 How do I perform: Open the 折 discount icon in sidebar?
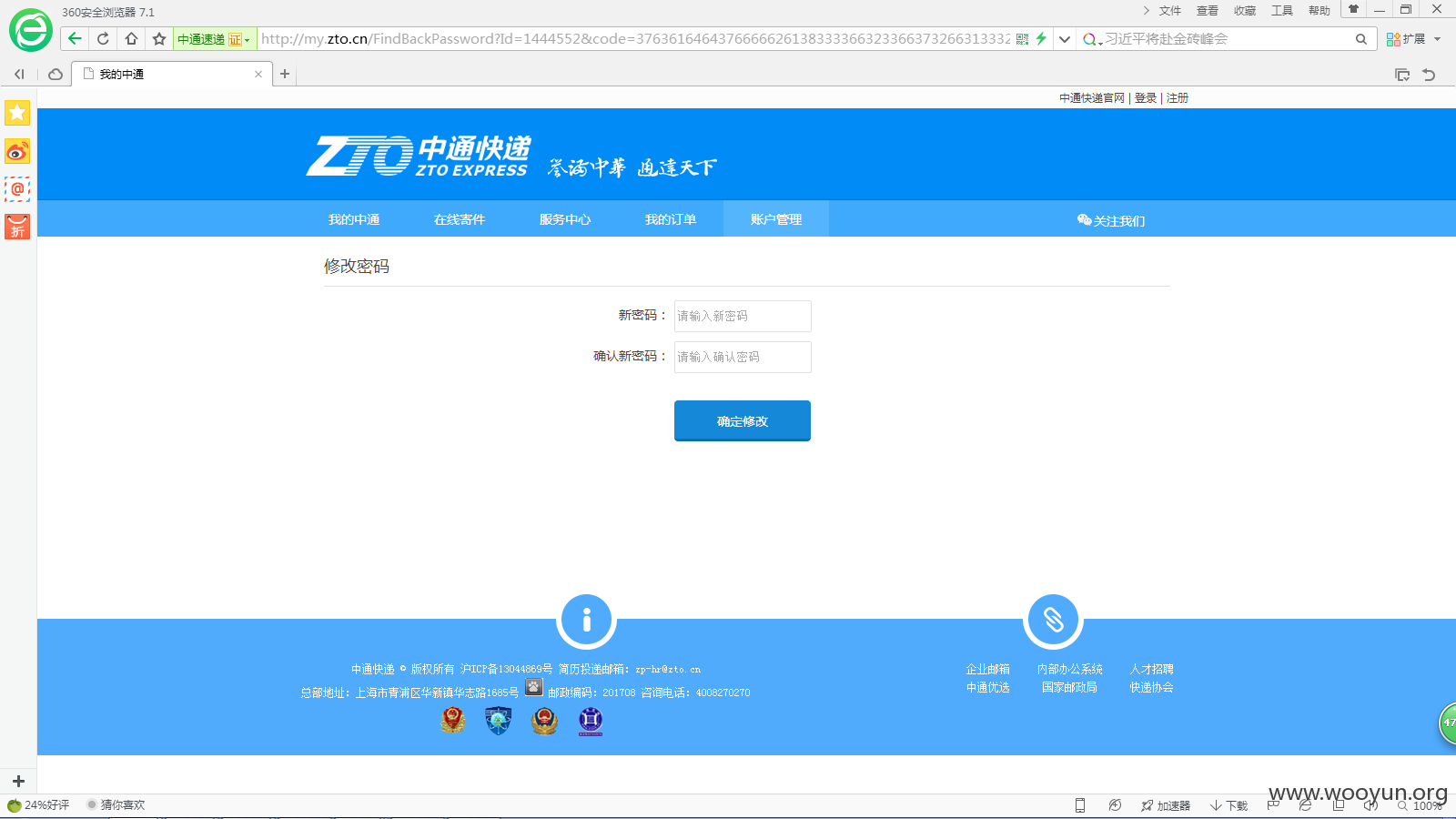[17, 227]
